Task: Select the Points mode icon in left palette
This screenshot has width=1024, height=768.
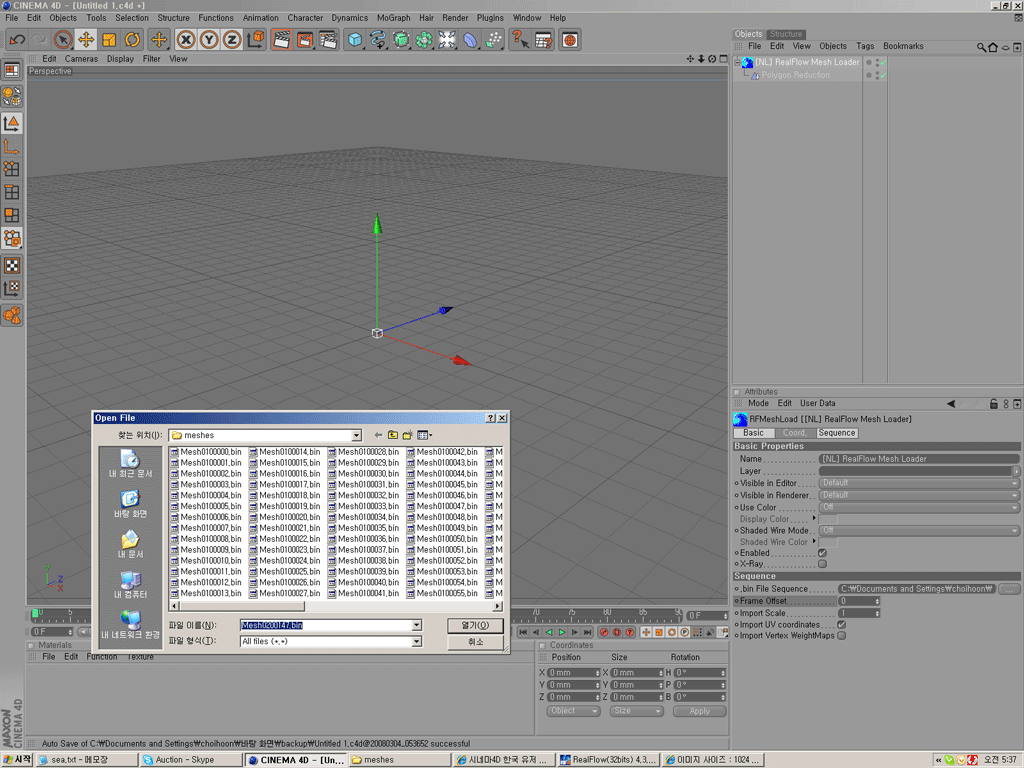Action: point(12,169)
